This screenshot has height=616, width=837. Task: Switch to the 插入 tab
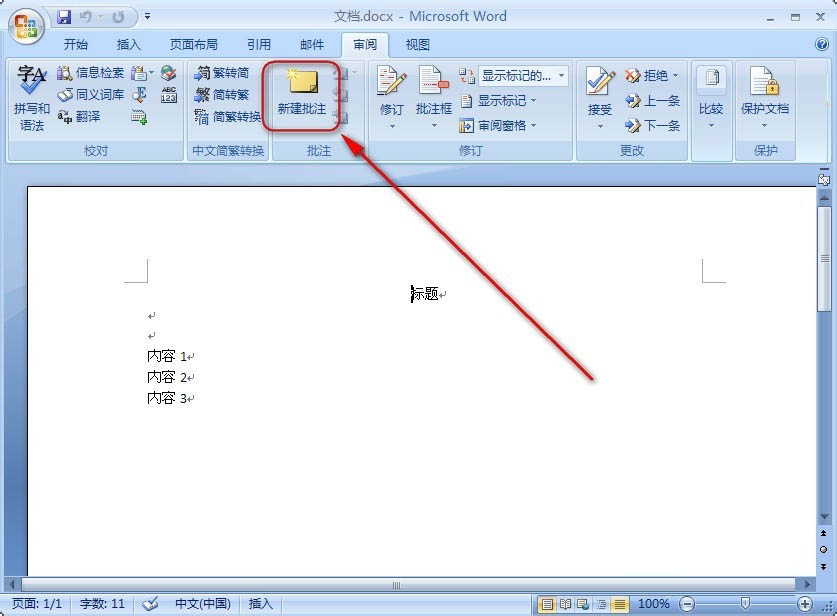129,45
